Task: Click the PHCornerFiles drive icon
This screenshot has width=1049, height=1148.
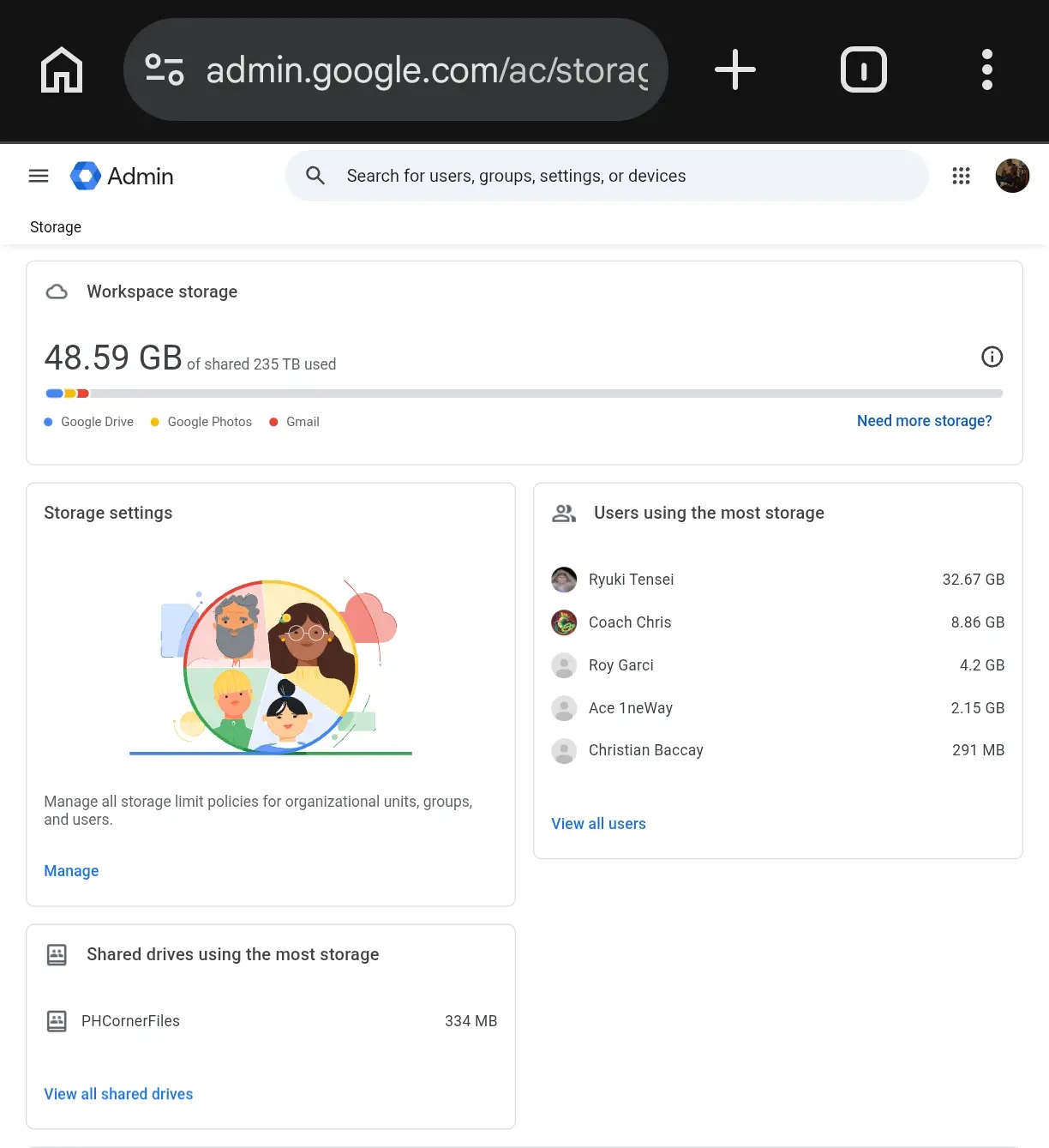Action: click(57, 1021)
